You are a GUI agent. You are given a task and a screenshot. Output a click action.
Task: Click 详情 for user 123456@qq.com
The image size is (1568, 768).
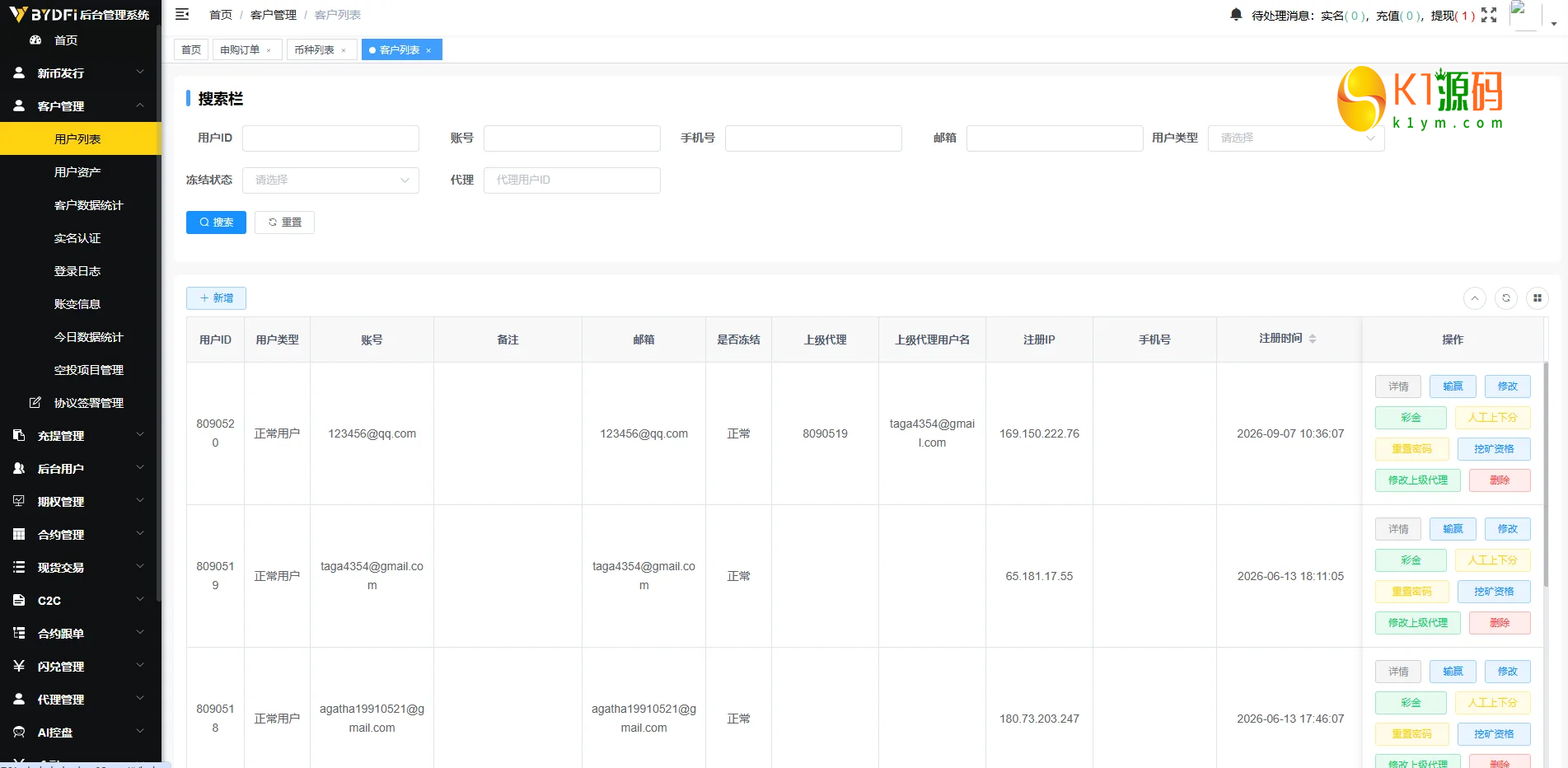point(1398,386)
